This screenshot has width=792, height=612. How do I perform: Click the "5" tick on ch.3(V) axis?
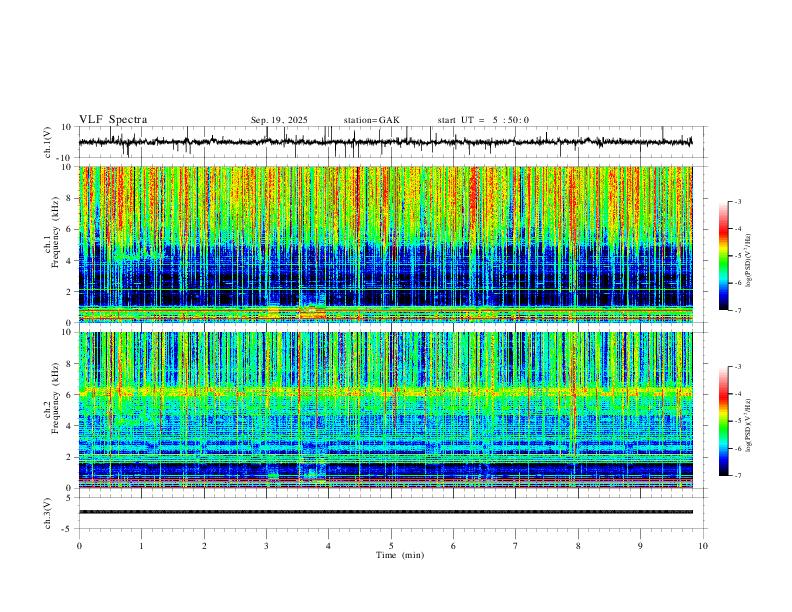pos(69,498)
